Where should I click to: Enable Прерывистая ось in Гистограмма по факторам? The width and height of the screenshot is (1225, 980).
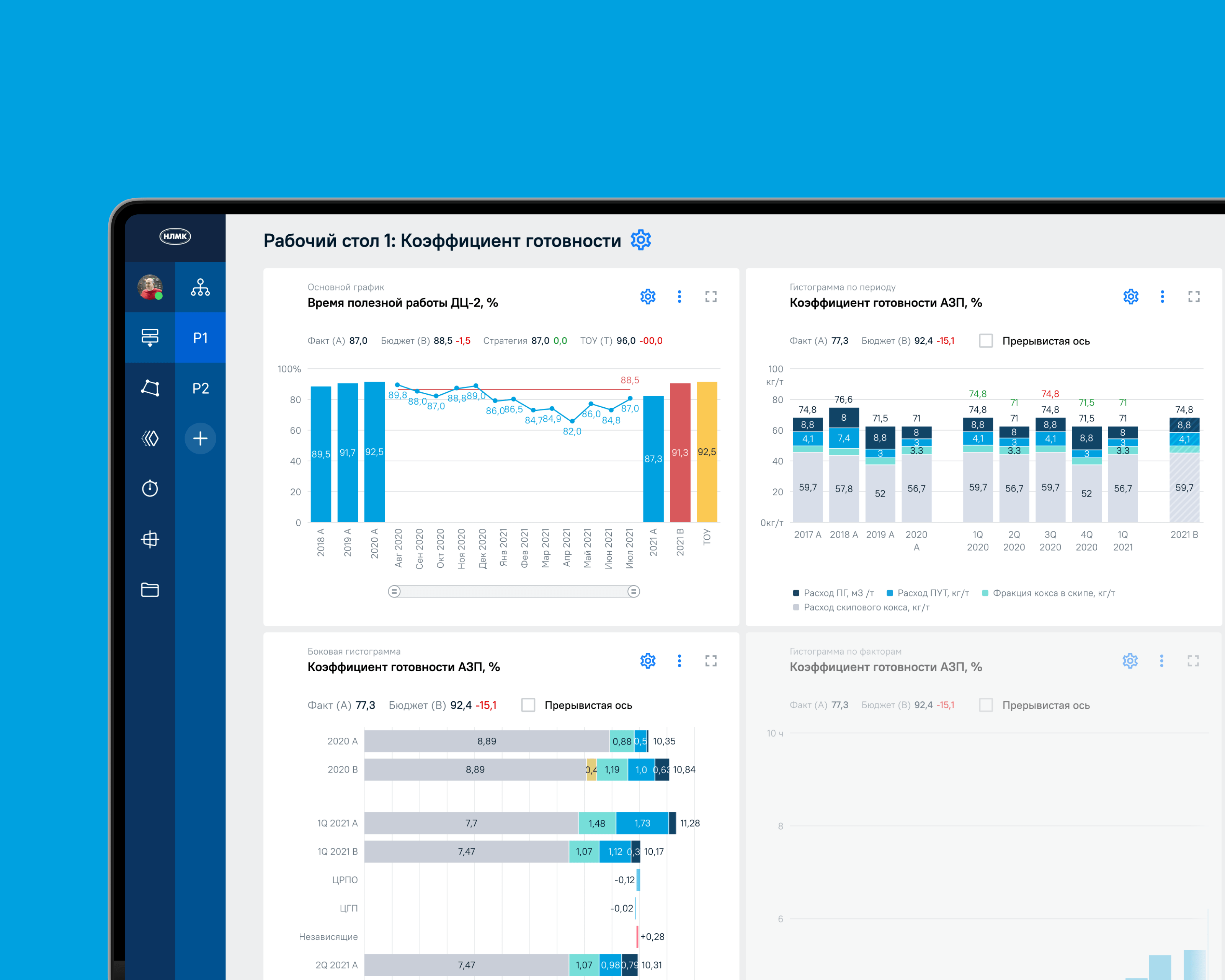click(x=986, y=705)
